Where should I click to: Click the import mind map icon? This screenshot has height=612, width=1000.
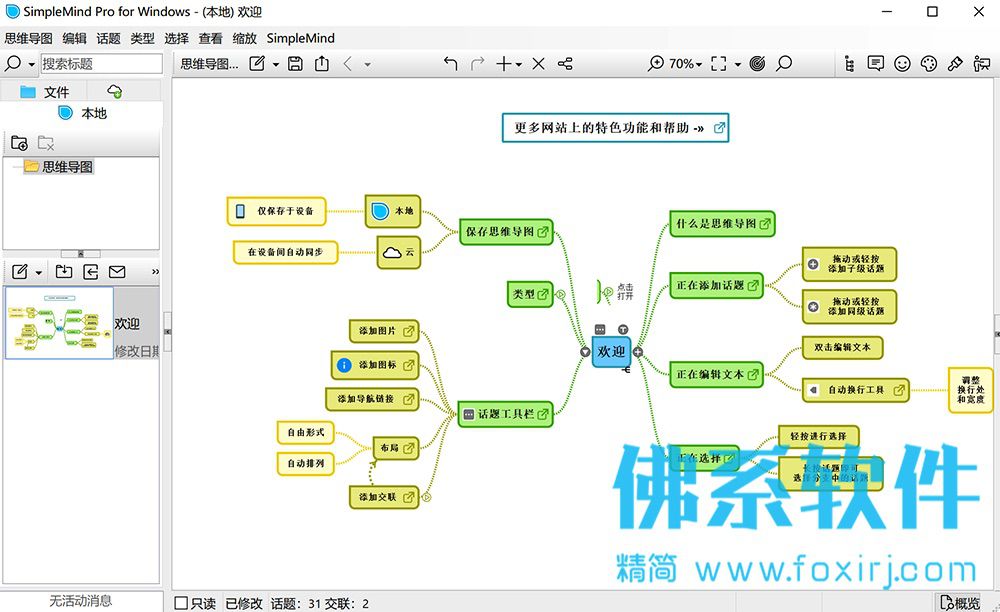pyautogui.click(x=64, y=272)
